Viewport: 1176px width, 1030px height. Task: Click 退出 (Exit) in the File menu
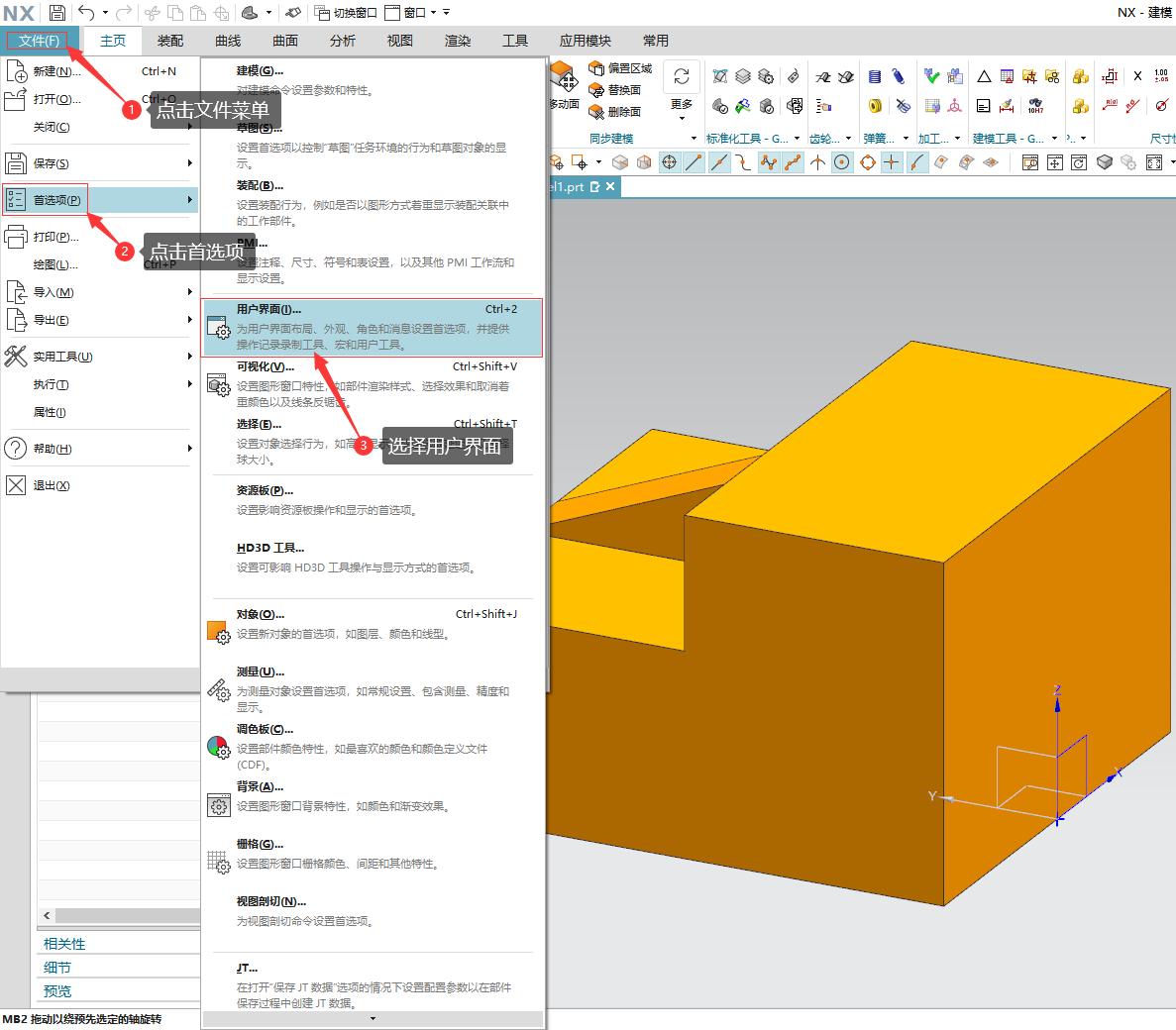coord(52,485)
